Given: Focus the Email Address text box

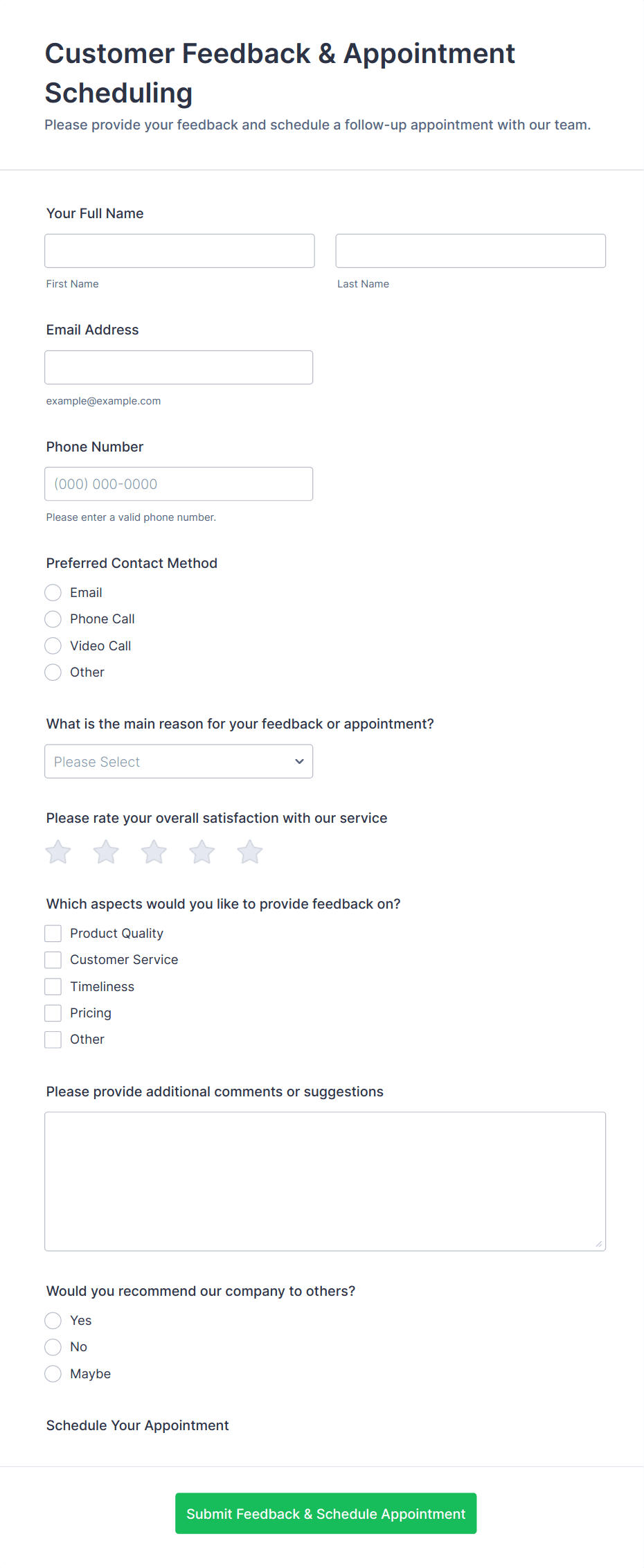Looking at the screenshot, I should coord(179,368).
